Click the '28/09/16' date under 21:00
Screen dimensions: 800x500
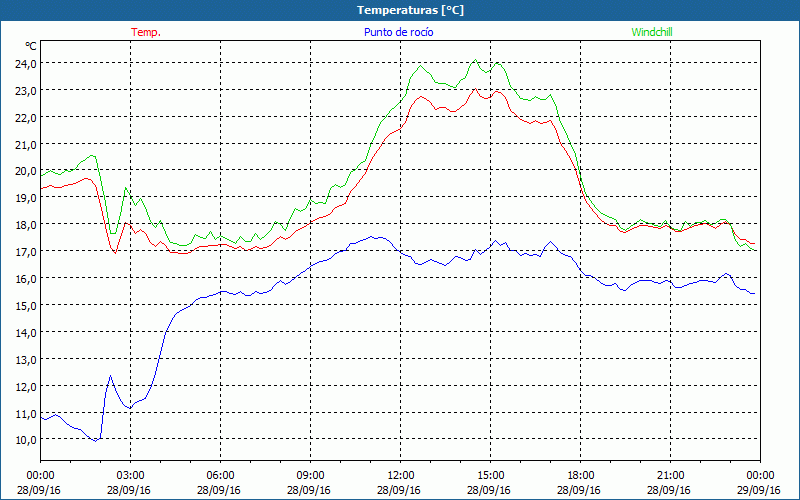[x=669, y=490]
